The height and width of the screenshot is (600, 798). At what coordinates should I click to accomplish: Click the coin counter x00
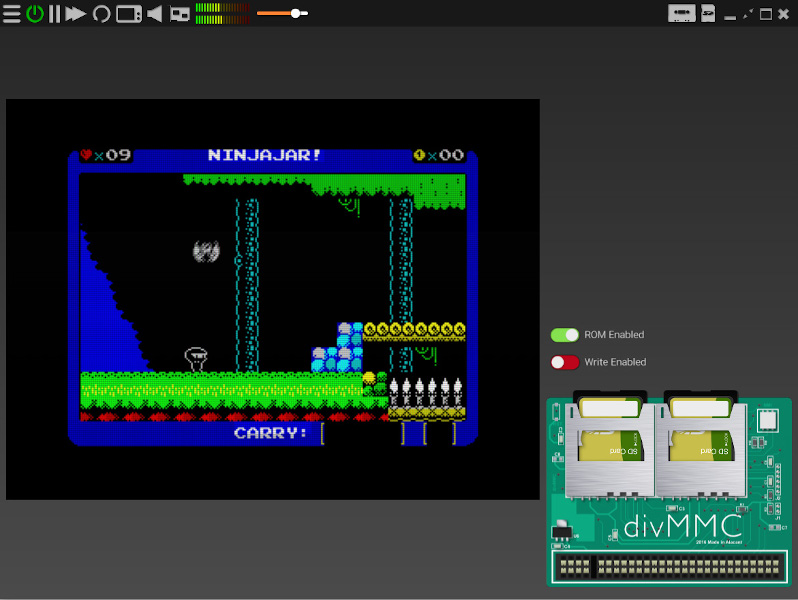point(439,155)
